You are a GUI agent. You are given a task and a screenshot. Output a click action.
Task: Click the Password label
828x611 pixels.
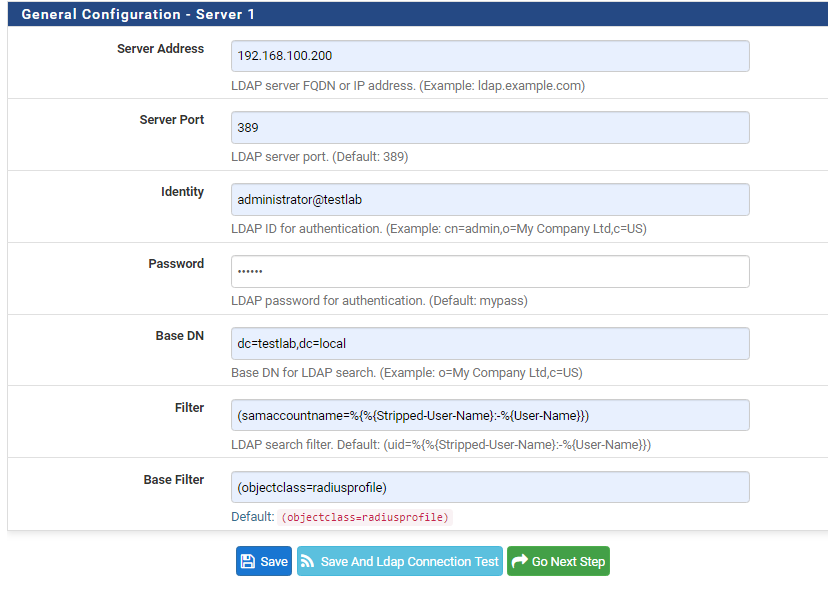point(176,264)
